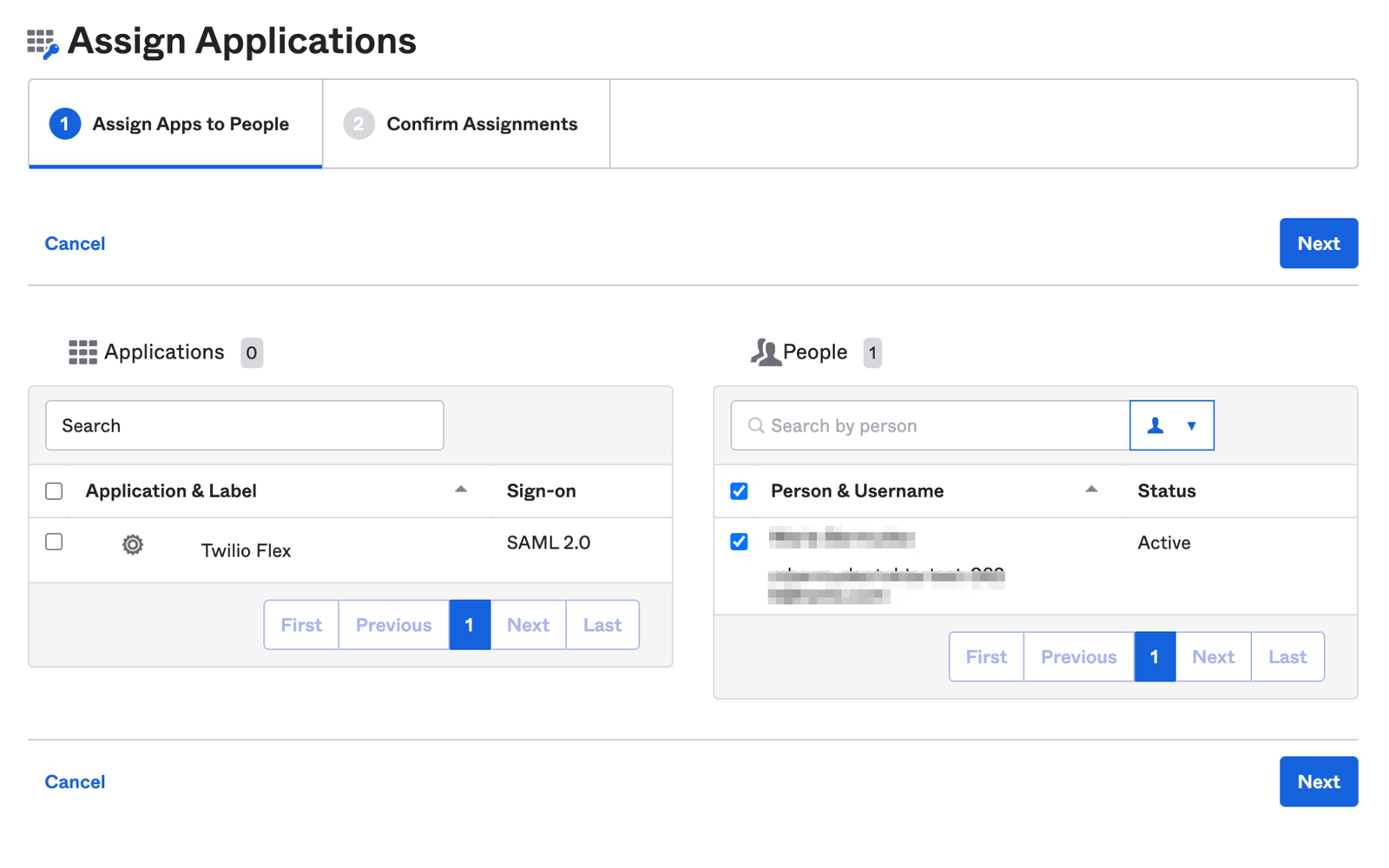The width and height of the screenshot is (1389, 868).
Task: Select the Twilio Flex application checkbox
Action: tap(53, 542)
